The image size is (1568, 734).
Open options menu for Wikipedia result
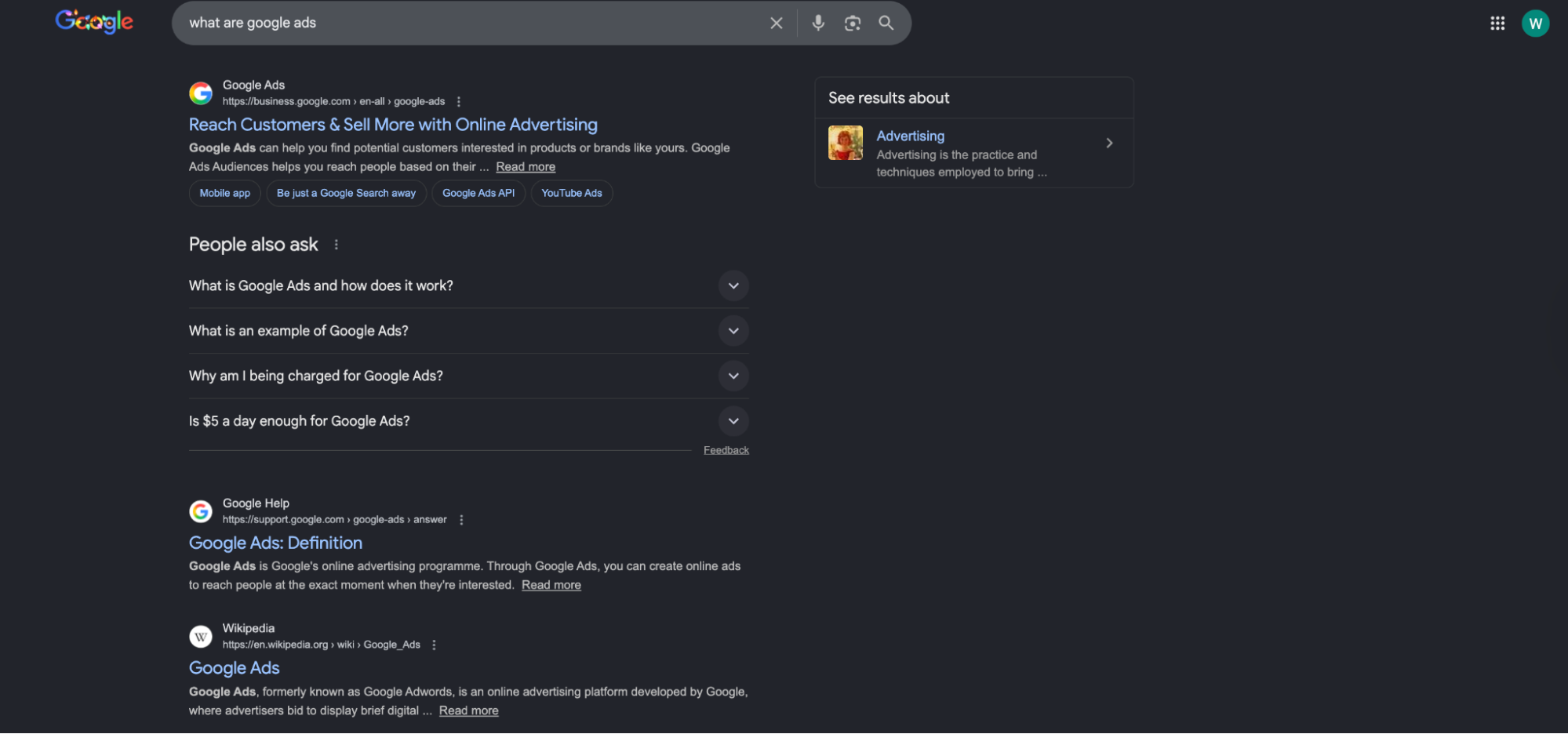tap(434, 645)
